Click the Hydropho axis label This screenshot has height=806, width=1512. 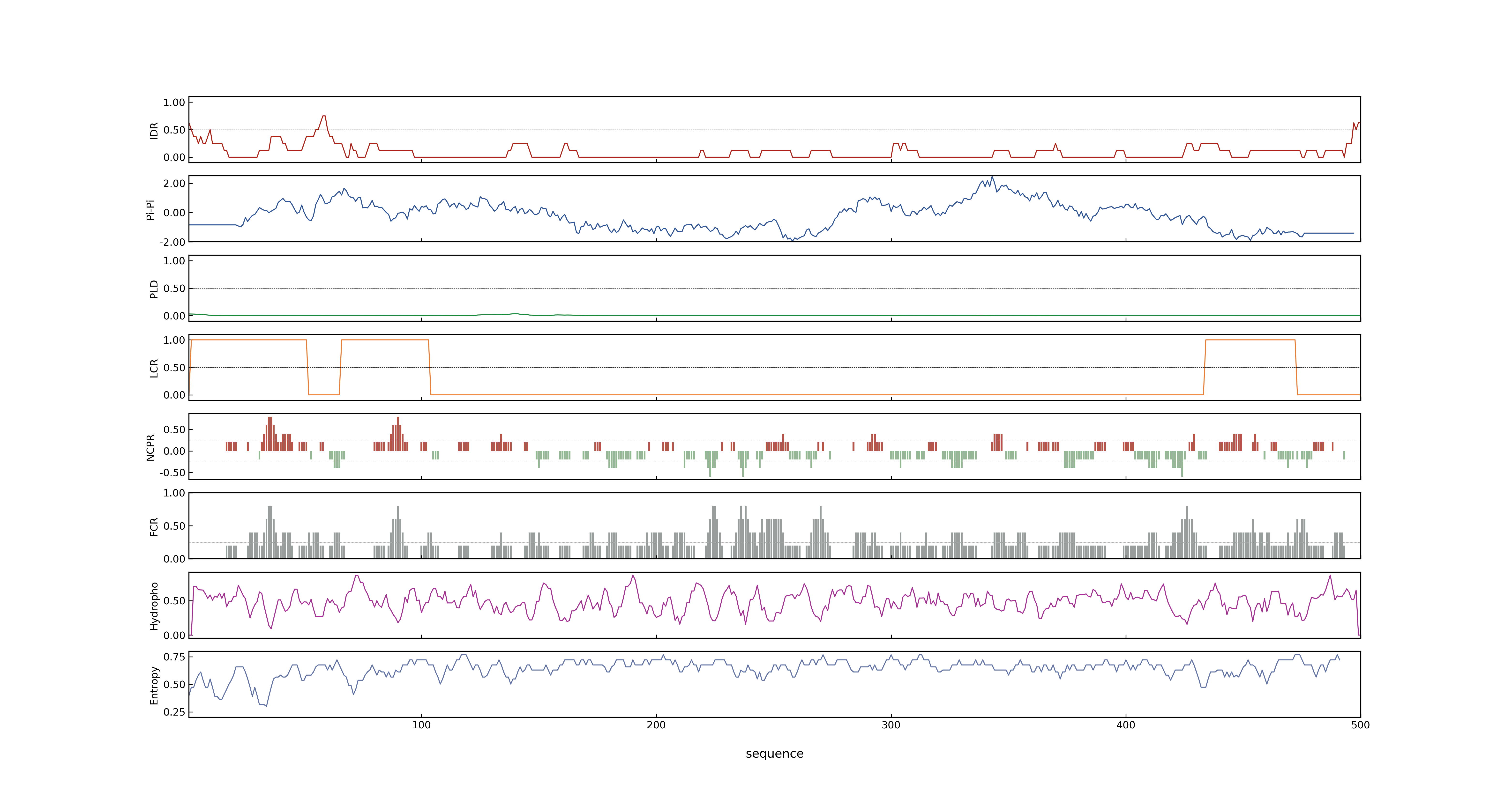(154, 606)
